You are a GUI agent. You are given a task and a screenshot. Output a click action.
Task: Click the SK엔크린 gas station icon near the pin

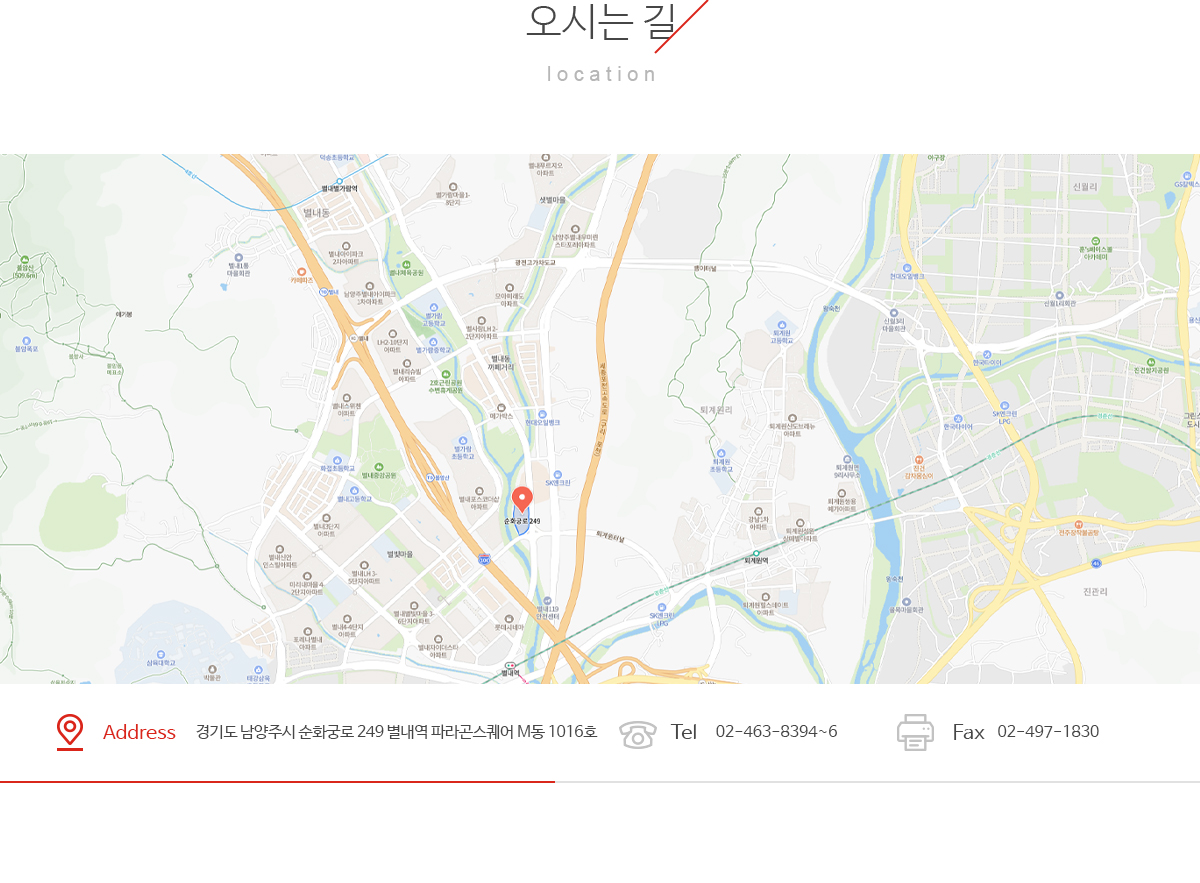[558, 474]
